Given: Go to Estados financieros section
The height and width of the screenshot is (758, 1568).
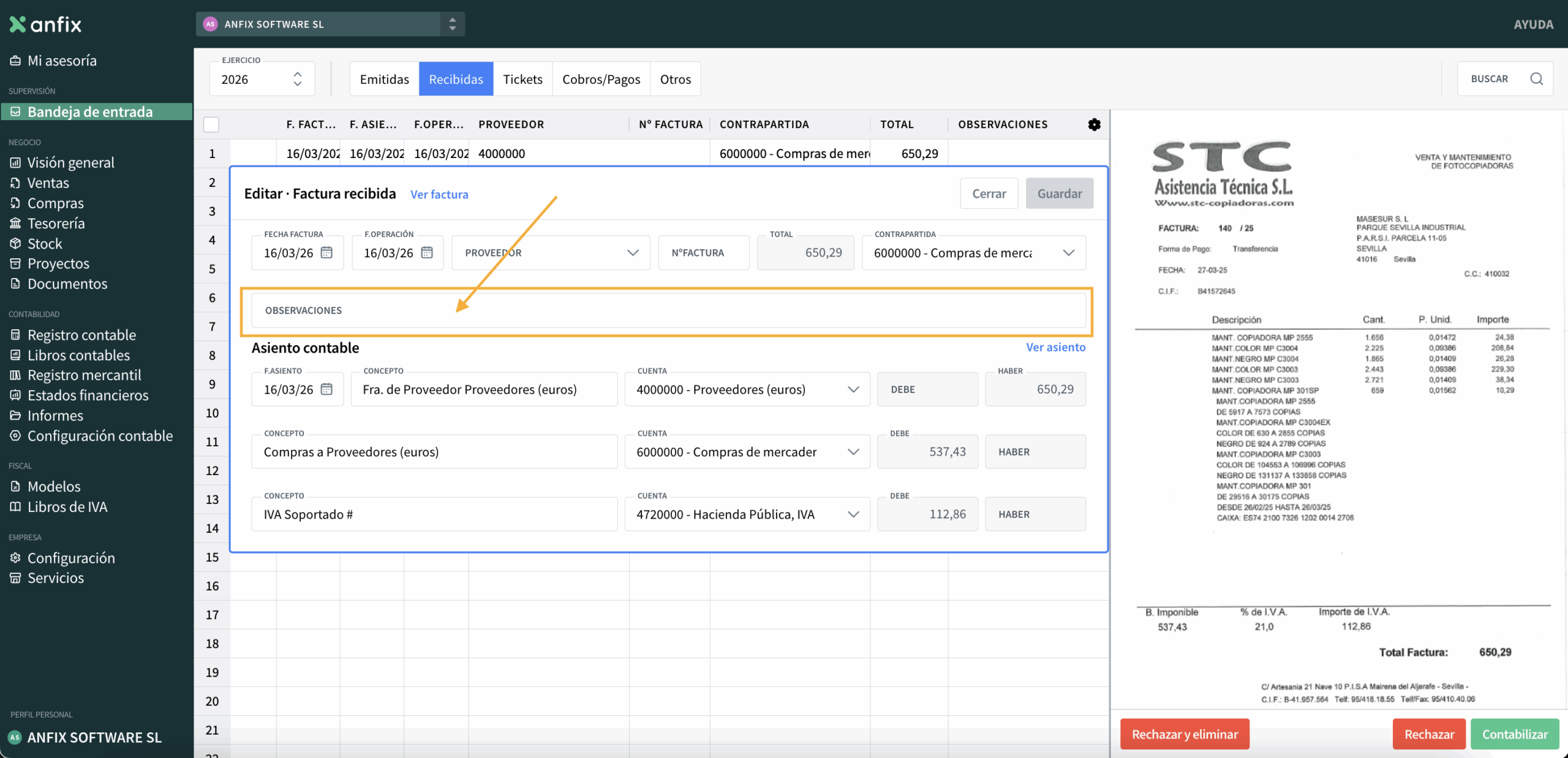Looking at the screenshot, I should (88, 395).
